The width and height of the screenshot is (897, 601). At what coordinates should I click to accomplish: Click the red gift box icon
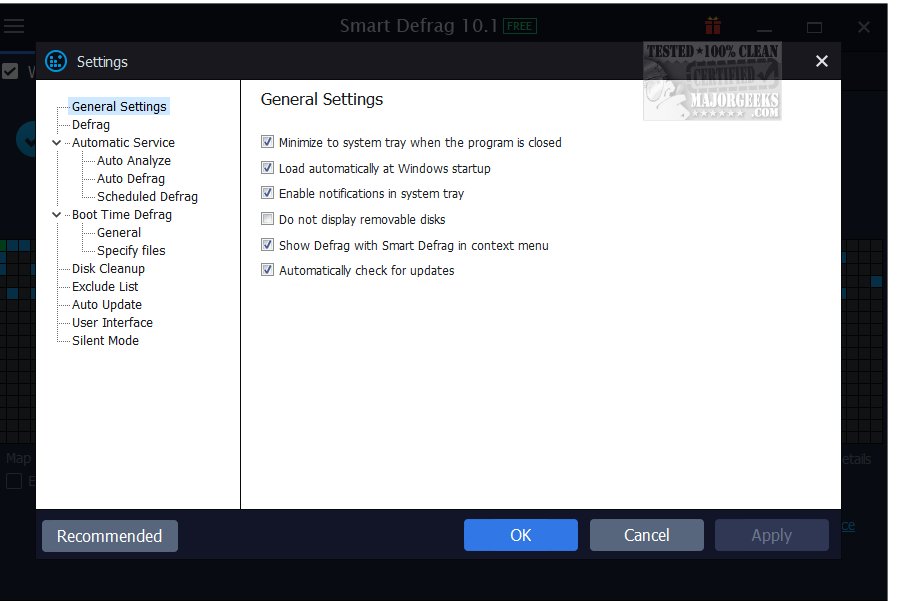[x=713, y=26]
